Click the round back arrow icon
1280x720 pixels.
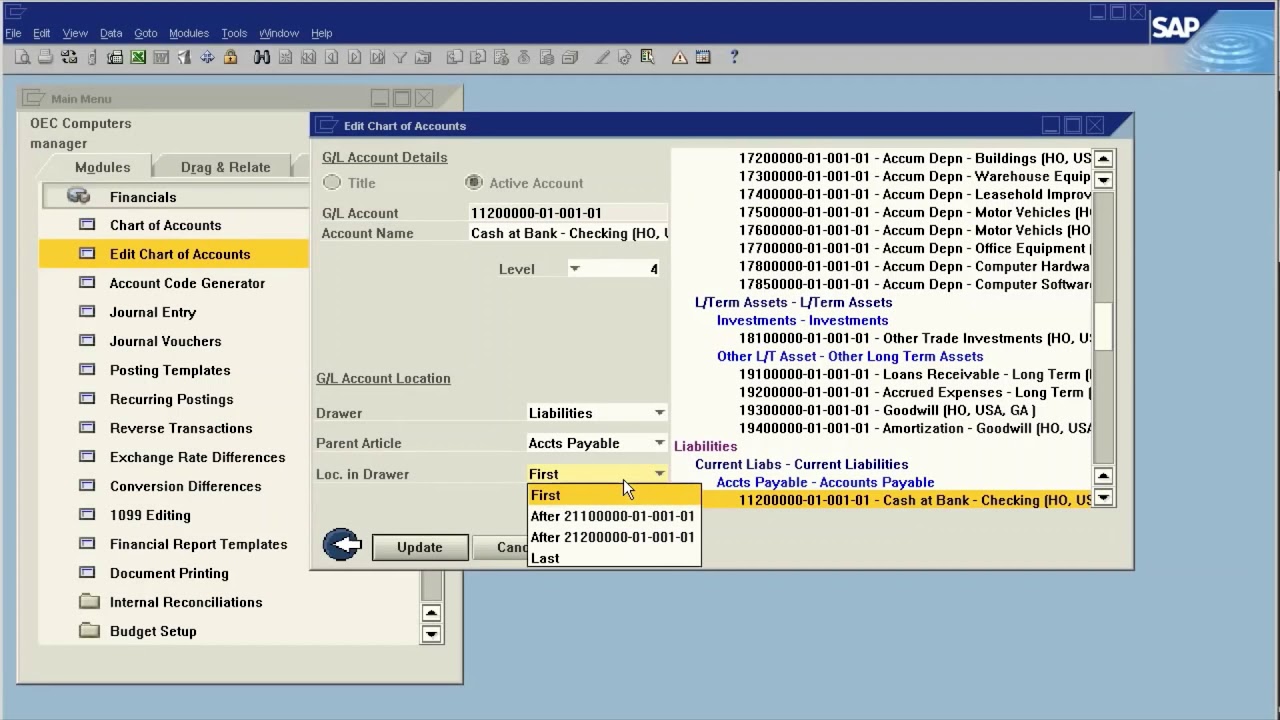click(x=342, y=545)
